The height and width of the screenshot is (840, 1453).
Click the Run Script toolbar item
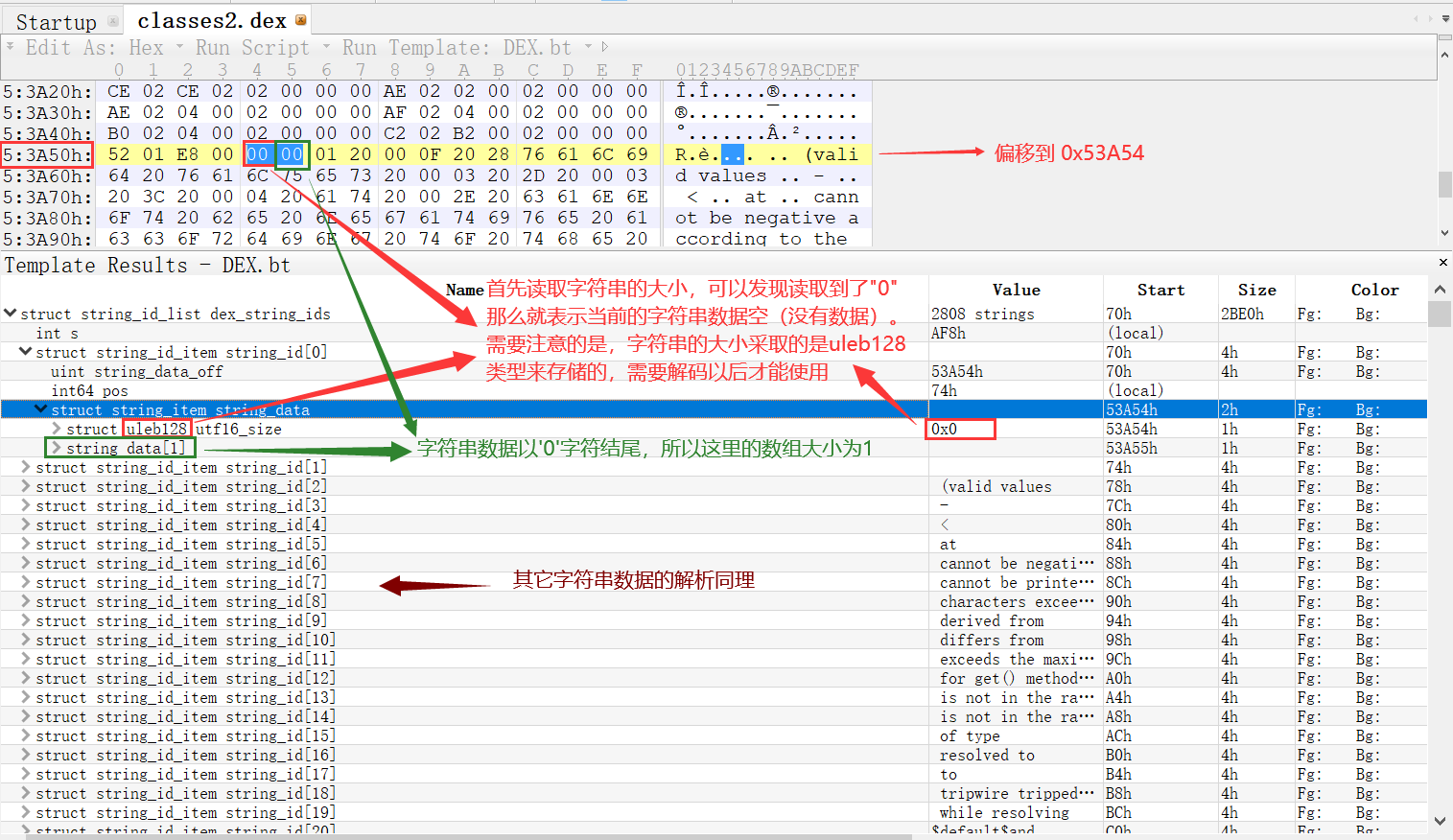253,47
